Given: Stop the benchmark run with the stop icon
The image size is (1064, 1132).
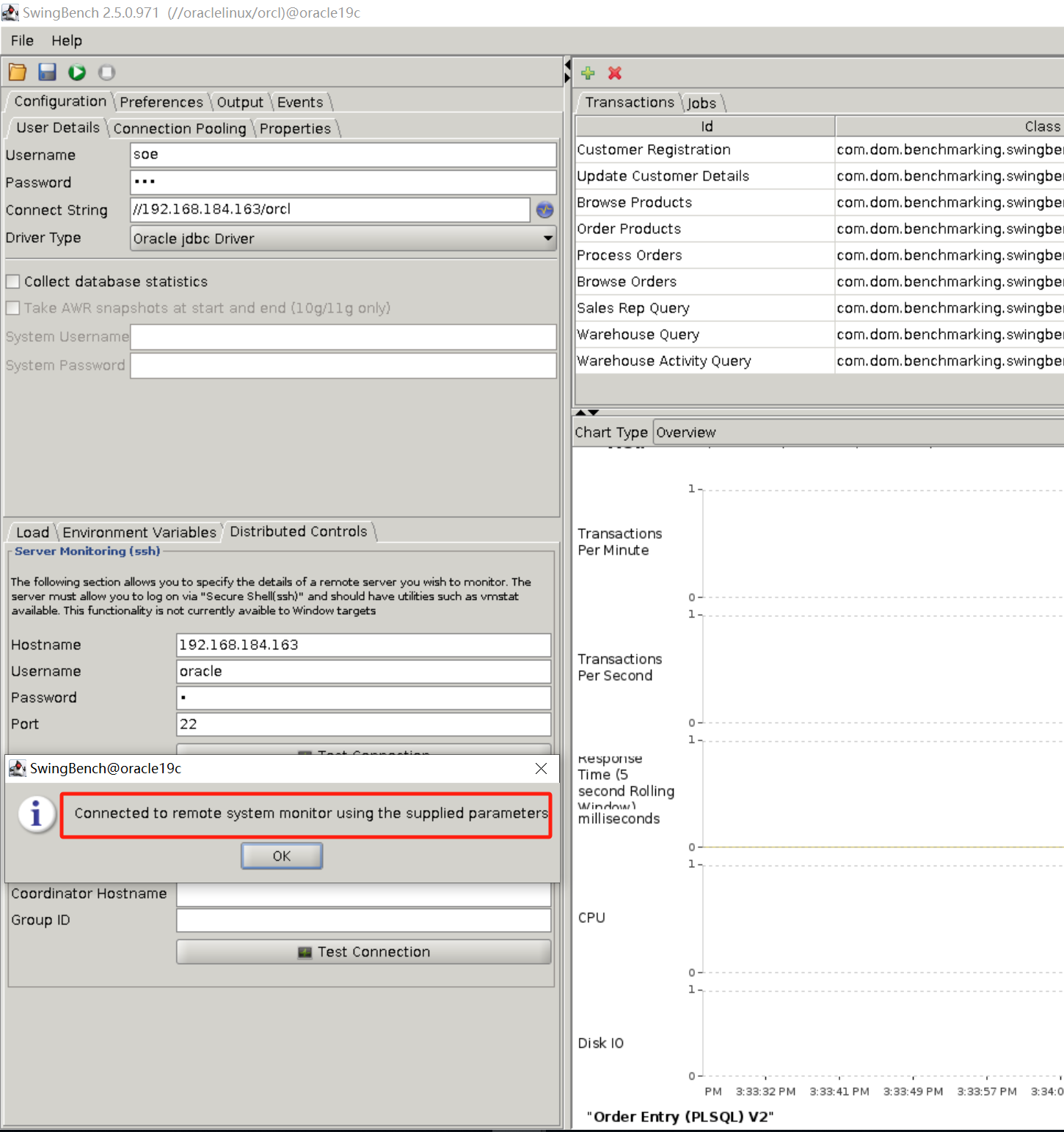Looking at the screenshot, I should 107,72.
